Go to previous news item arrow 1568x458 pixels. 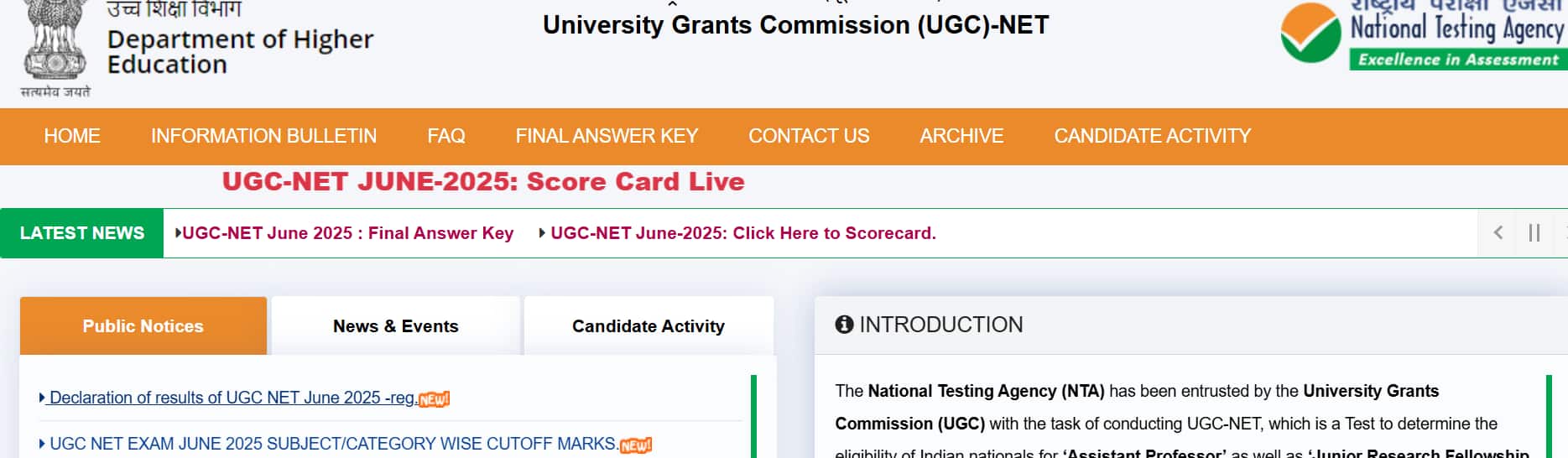click(1498, 233)
